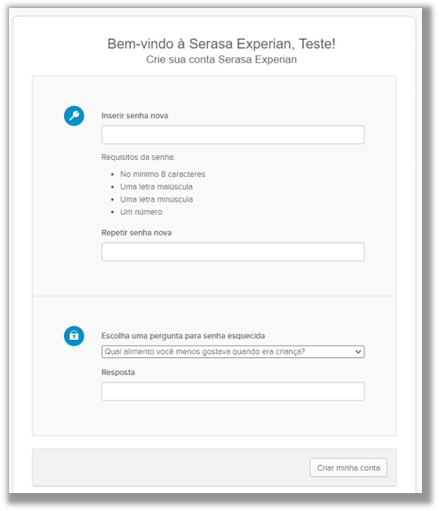439x511 pixels.
Task: Focus the Inserir senha nova password field
Action: pos(233,135)
